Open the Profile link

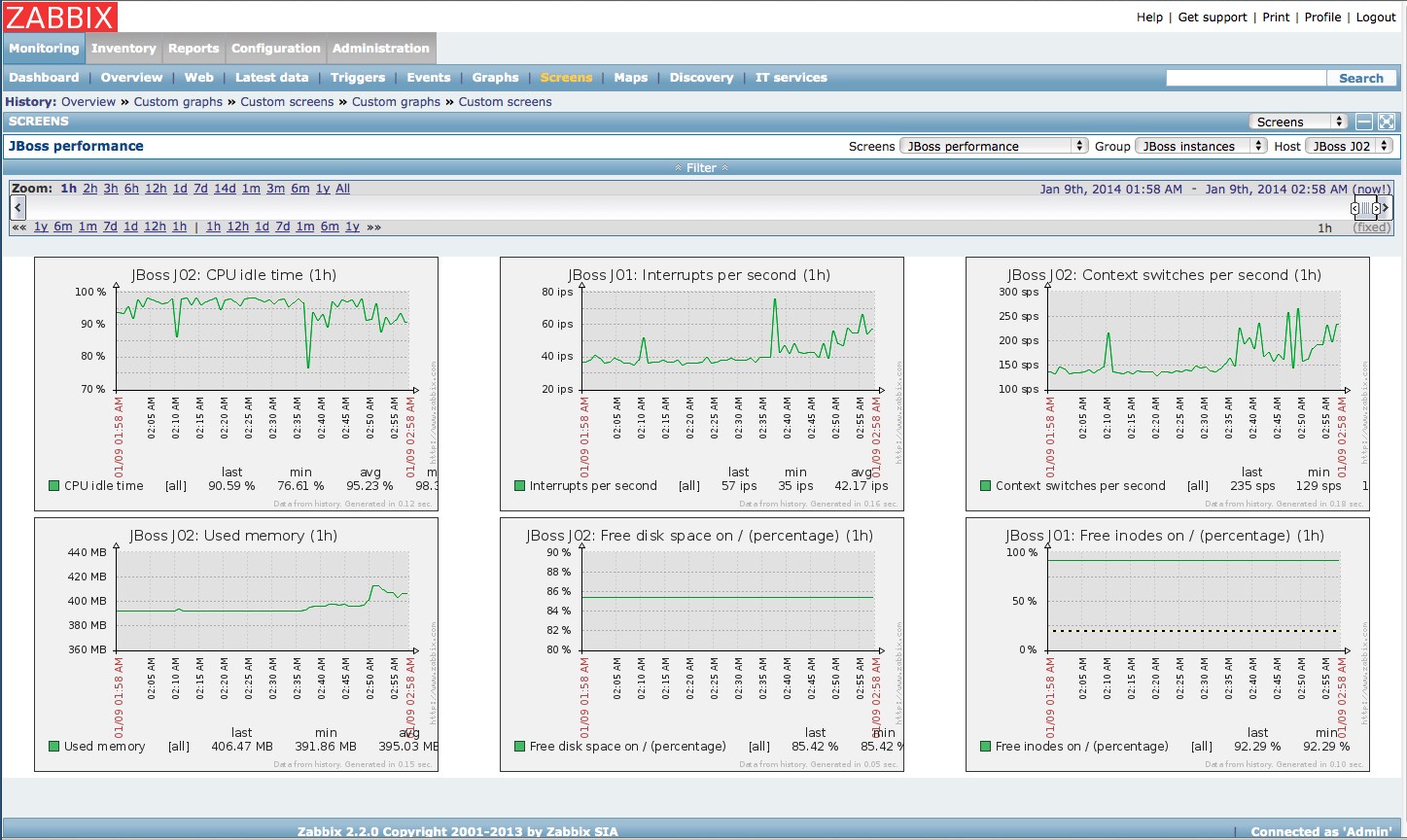coord(1322,17)
